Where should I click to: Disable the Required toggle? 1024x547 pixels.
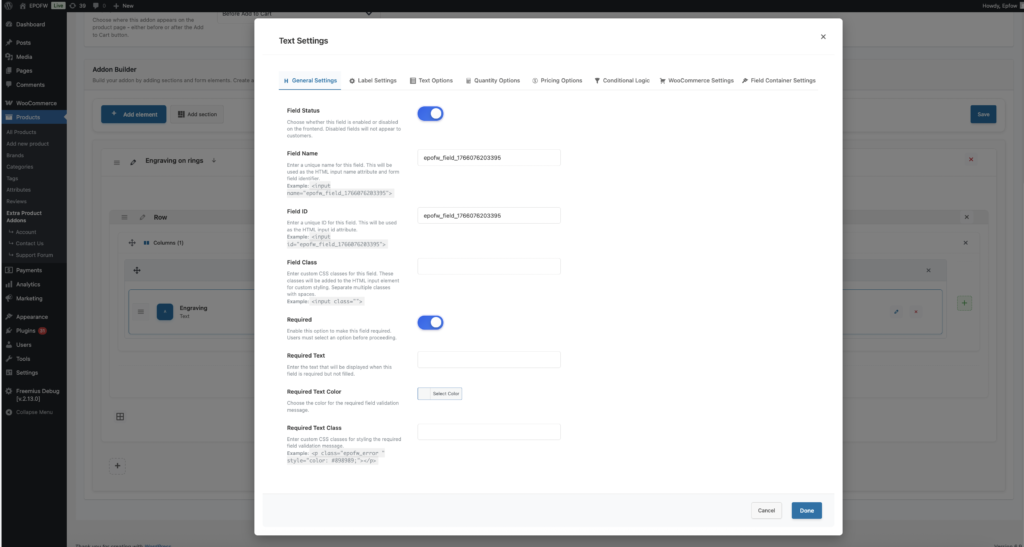point(430,322)
